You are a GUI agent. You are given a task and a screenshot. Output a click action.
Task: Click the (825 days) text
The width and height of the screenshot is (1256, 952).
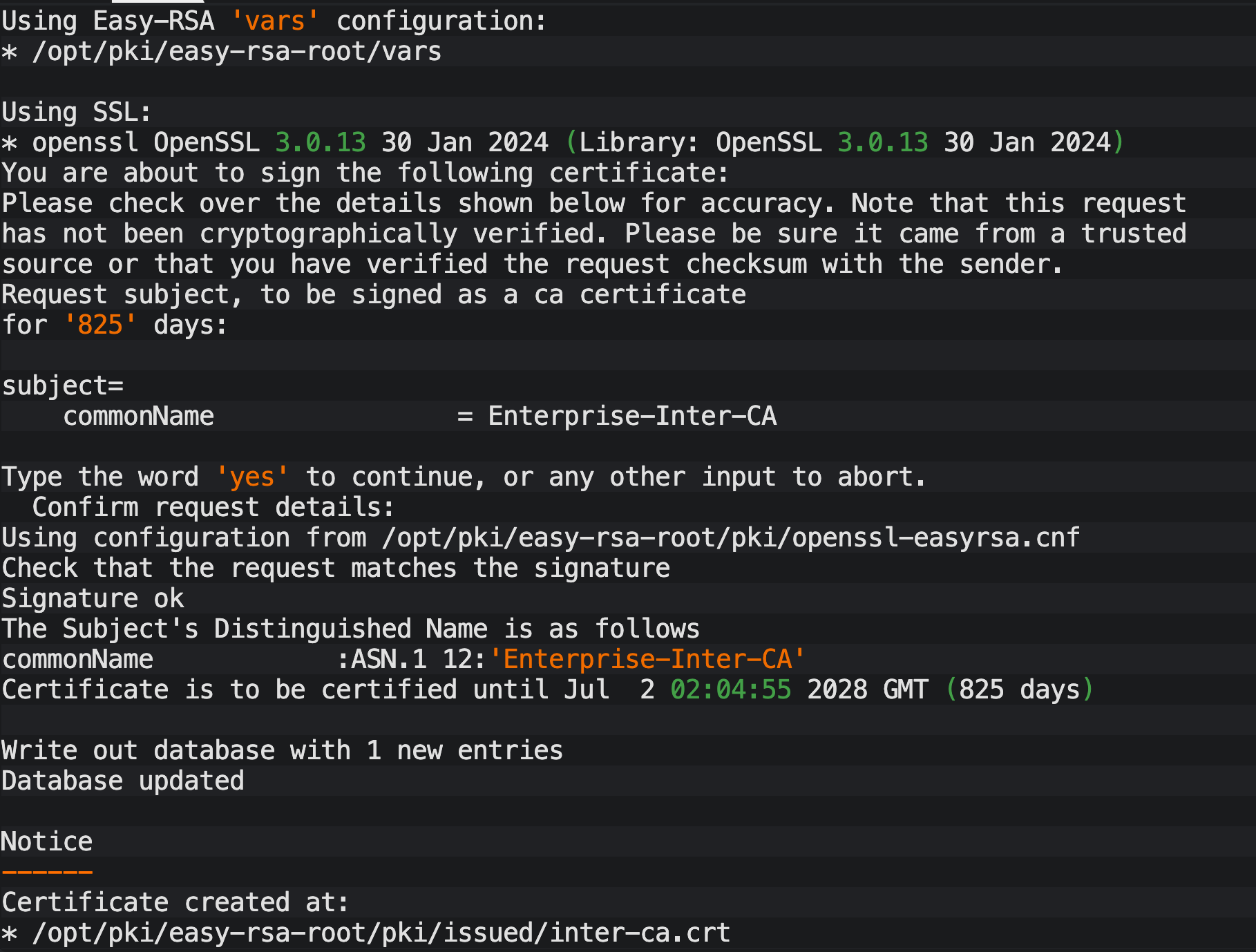pyautogui.click(x=1019, y=690)
